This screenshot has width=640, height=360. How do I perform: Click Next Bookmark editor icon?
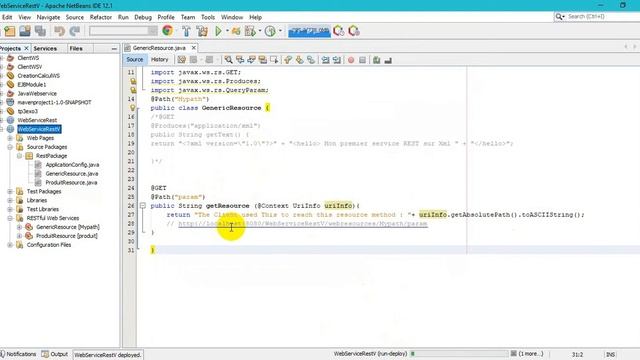tap(300, 60)
